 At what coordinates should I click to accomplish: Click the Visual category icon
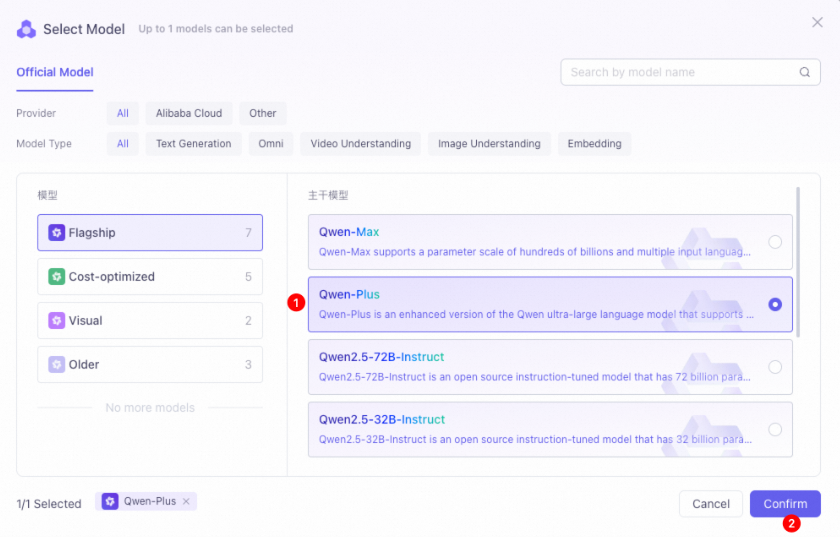(x=56, y=320)
